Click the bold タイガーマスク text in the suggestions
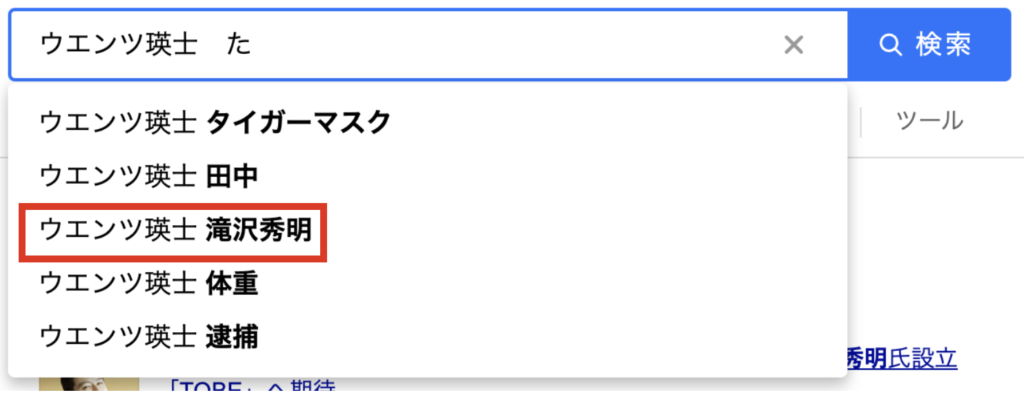 (299, 122)
